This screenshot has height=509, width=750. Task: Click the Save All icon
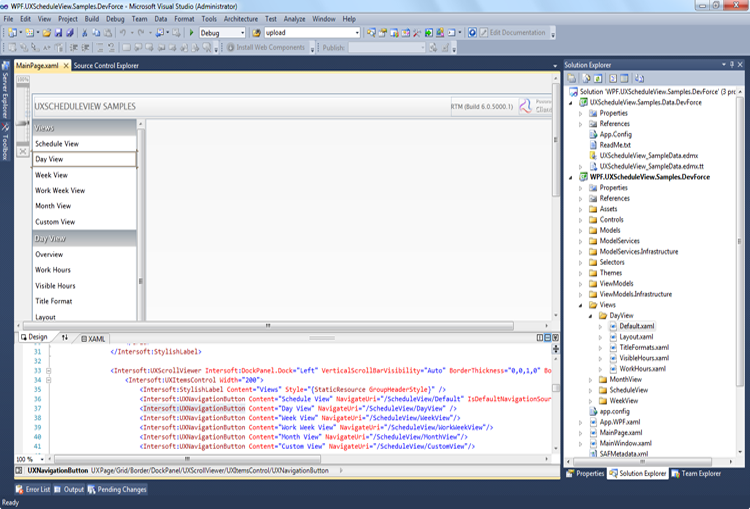coord(70,33)
